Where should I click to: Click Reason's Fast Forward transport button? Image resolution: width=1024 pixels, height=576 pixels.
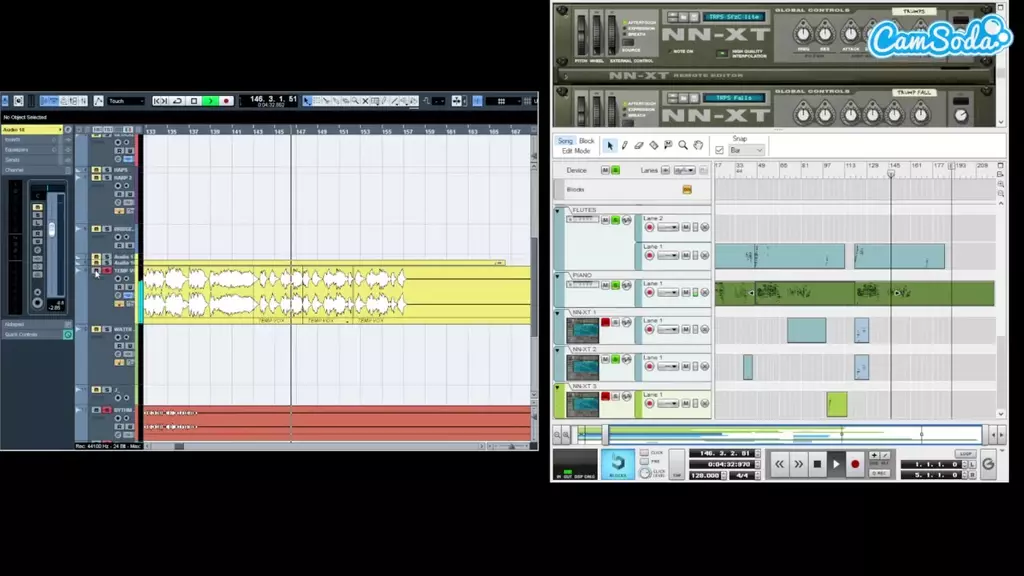point(798,464)
